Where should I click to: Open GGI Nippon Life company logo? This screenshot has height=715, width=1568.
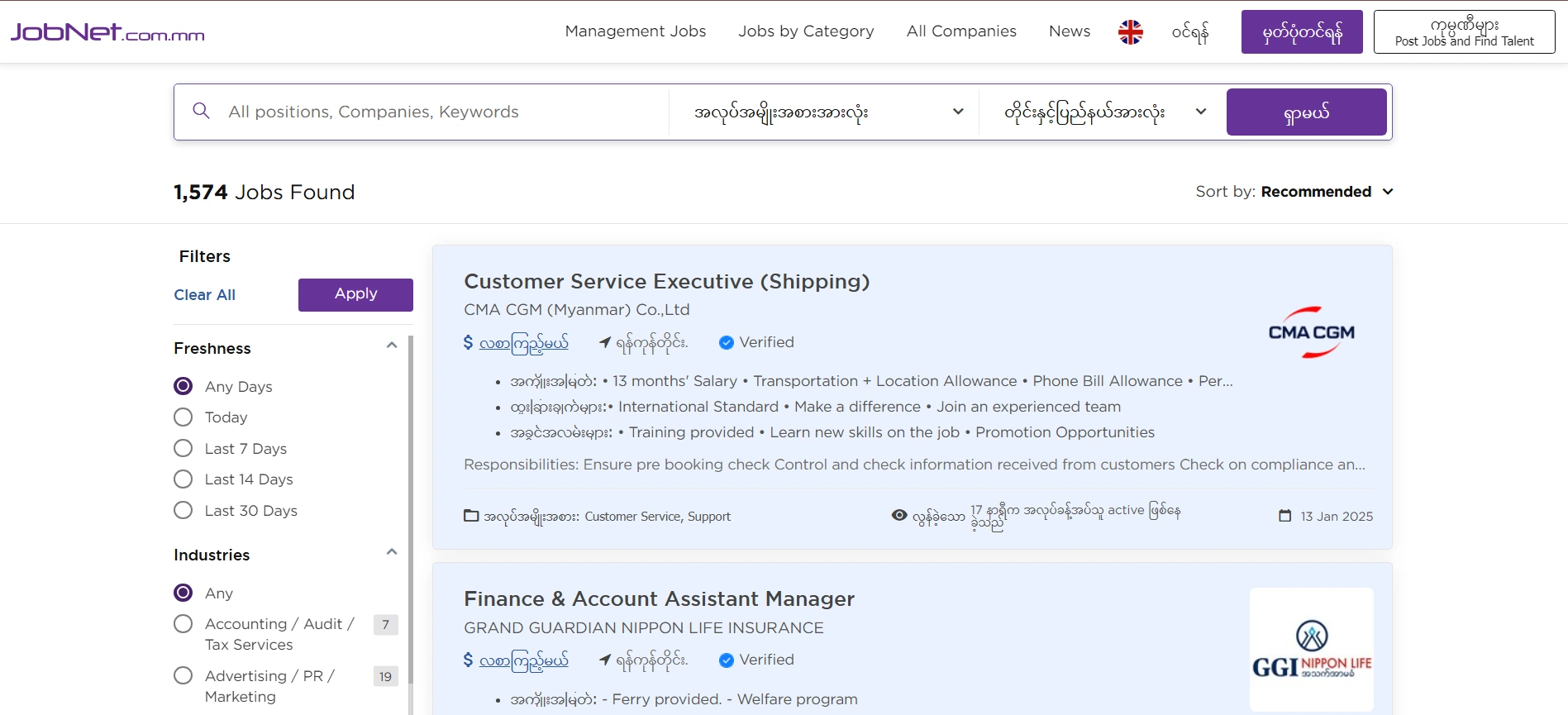point(1312,650)
